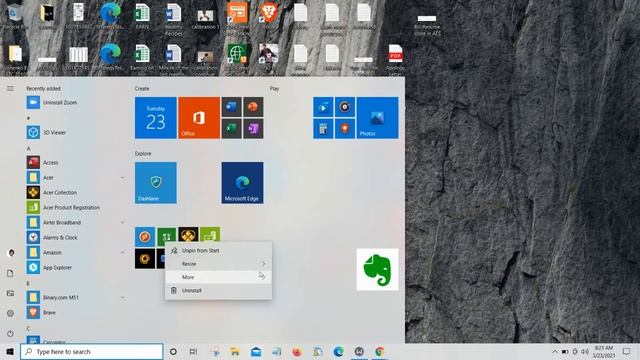Open Firefox on the taskbar

(x=297, y=351)
